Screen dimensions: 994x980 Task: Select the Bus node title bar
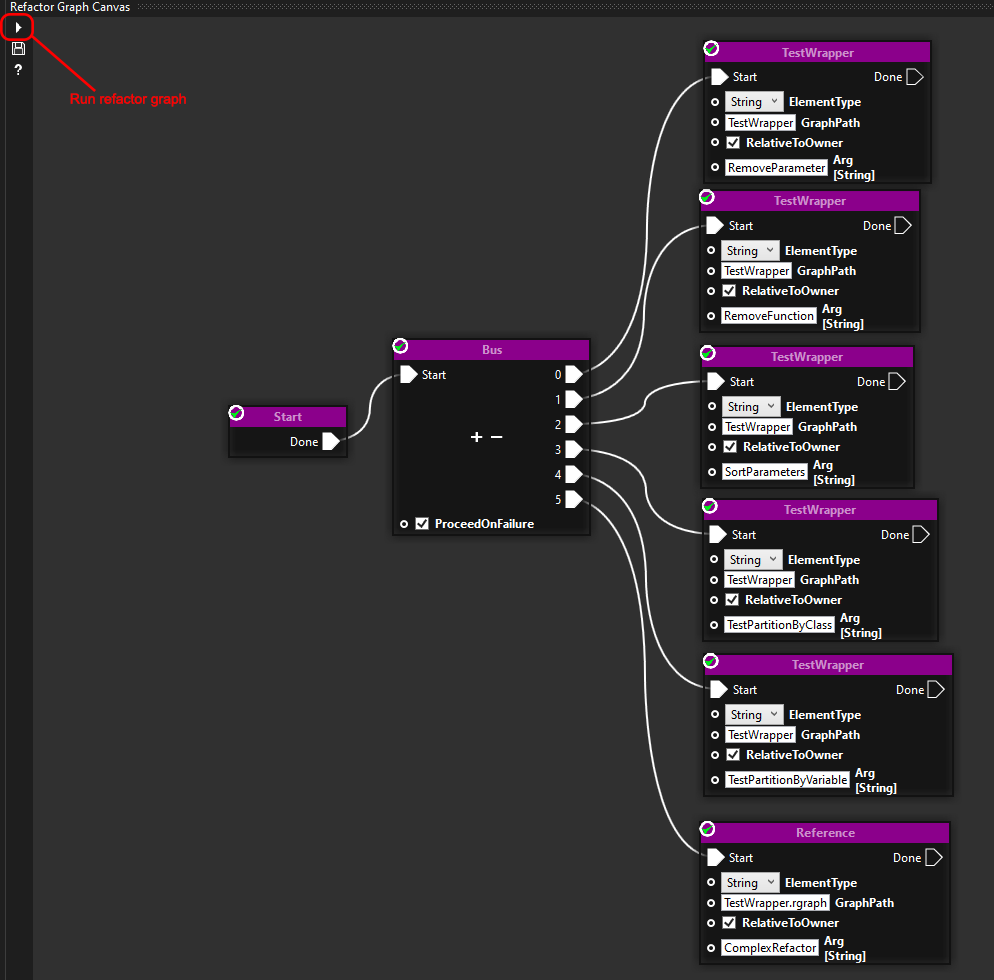tap(492, 350)
